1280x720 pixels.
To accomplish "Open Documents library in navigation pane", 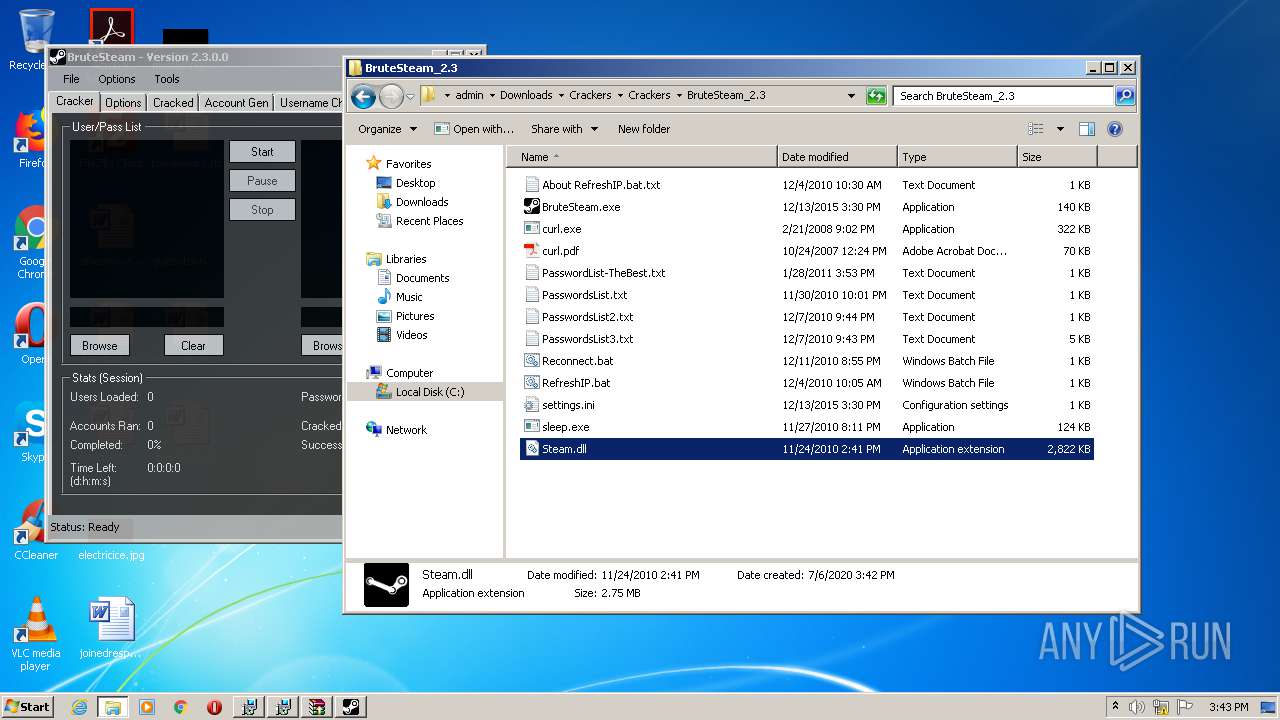I will point(422,278).
